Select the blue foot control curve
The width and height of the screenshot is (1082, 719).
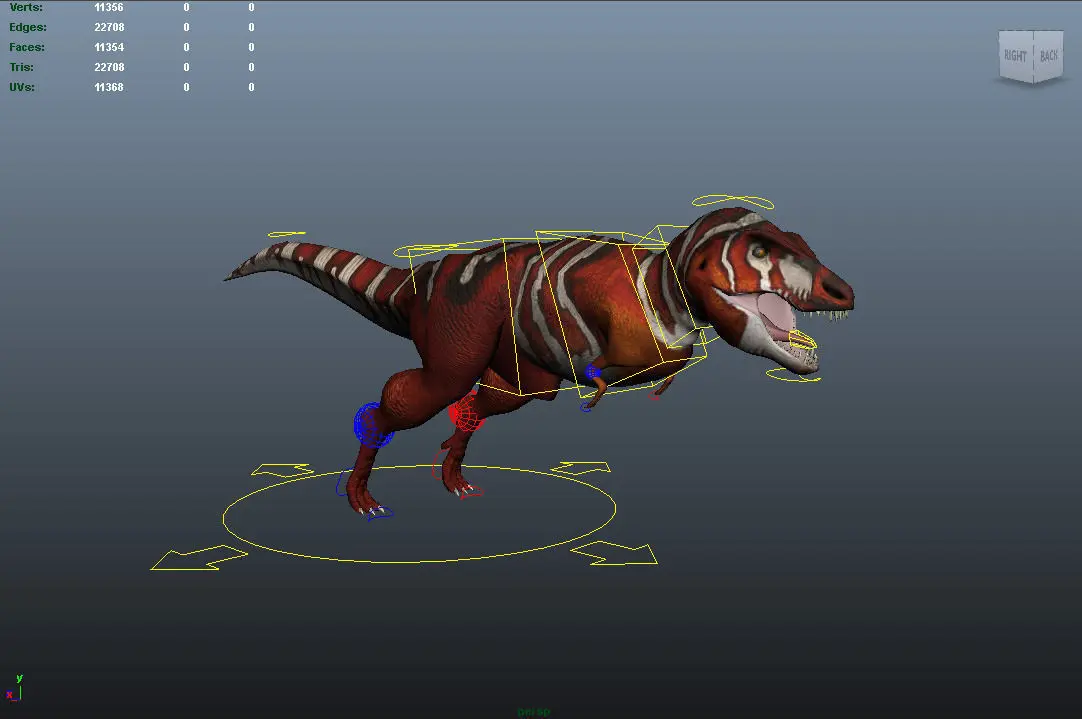381,513
